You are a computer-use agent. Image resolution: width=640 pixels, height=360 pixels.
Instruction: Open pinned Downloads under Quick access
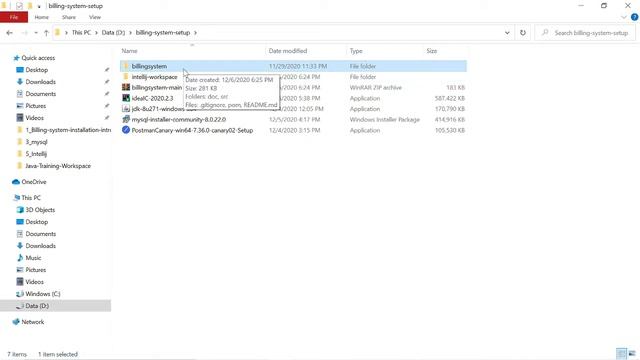[40, 82]
